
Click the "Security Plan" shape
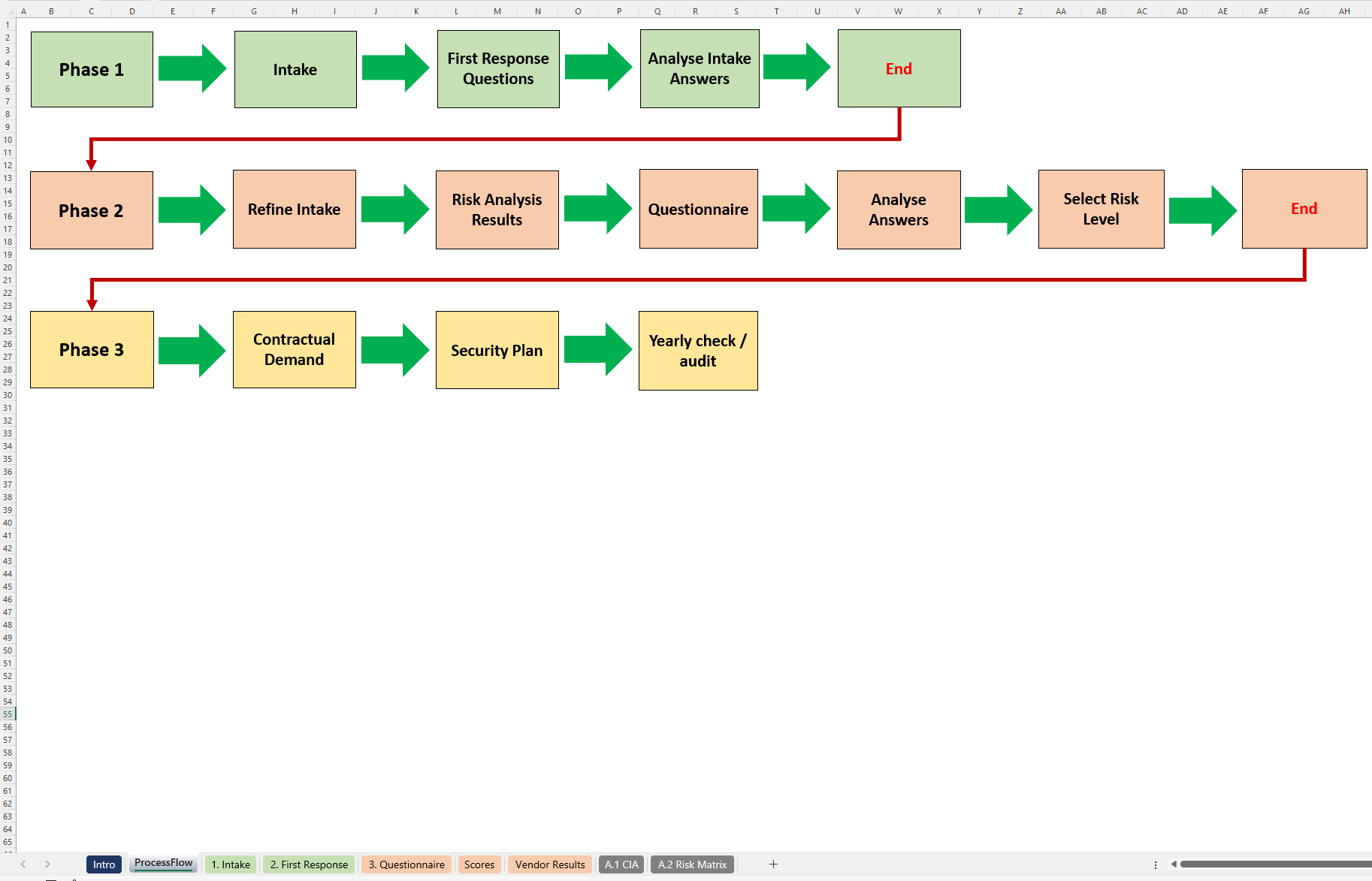[x=497, y=350]
